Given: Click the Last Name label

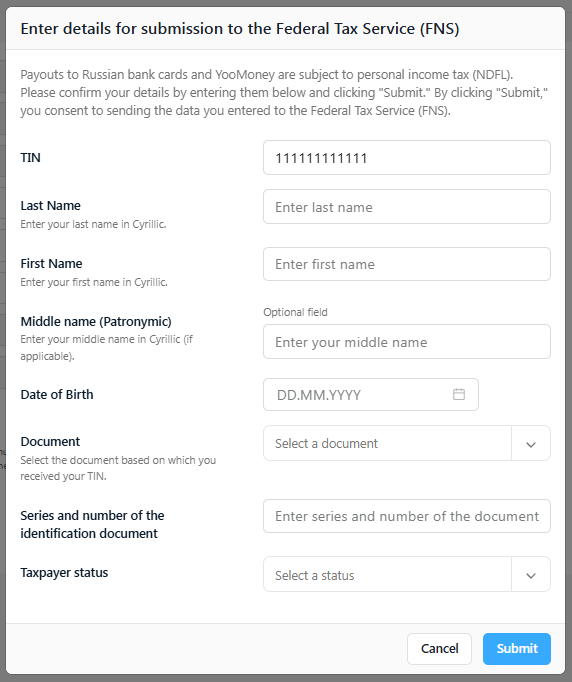Looking at the screenshot, I should [50, 205].
